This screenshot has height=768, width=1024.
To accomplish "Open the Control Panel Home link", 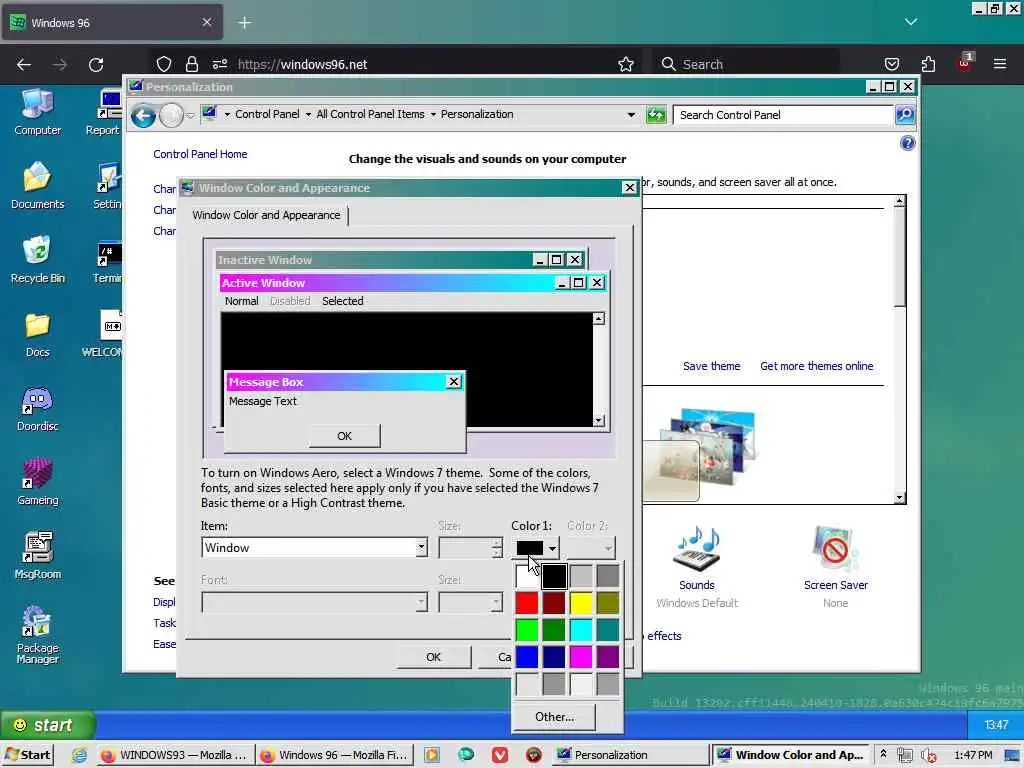I will pos(200,154).
